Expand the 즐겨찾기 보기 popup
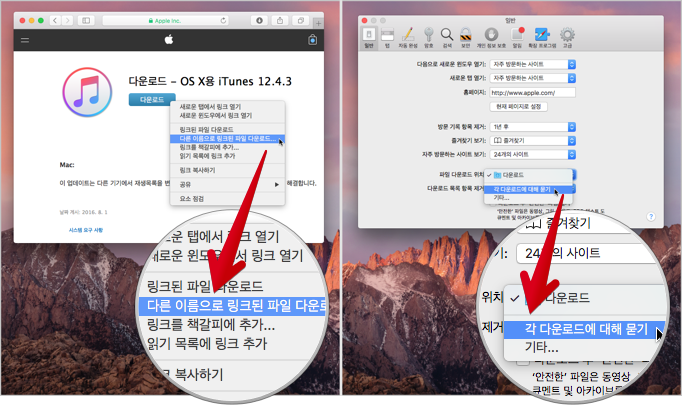 click(x=532, y=141)
